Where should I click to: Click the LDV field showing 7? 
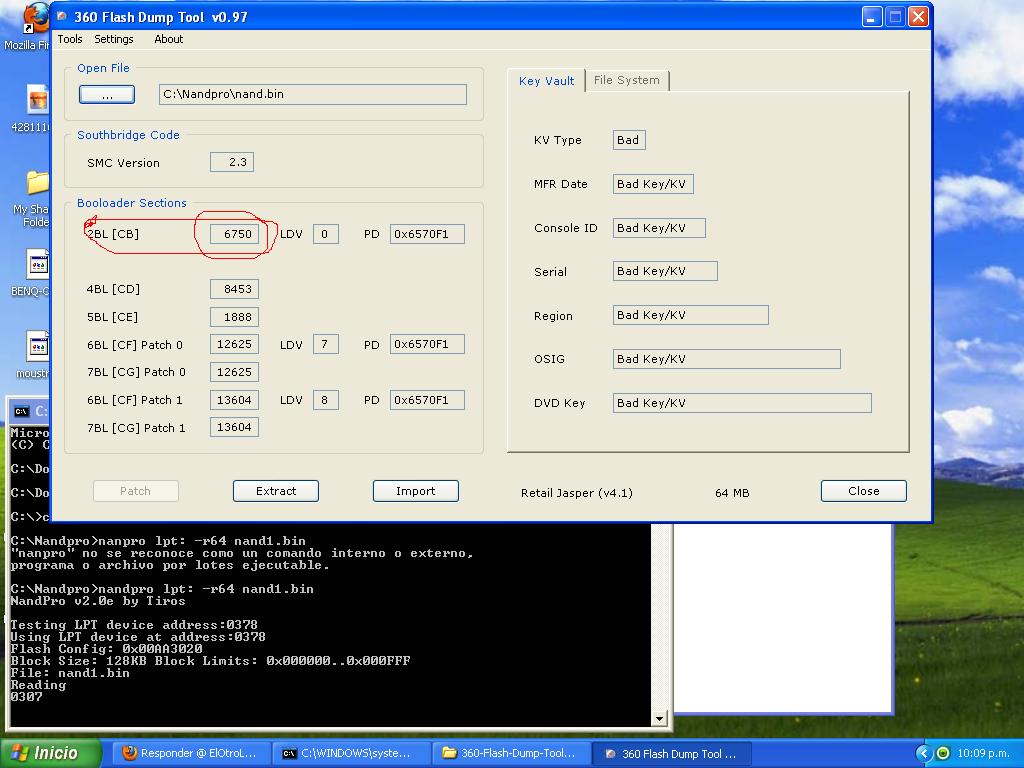coord(326,344)
